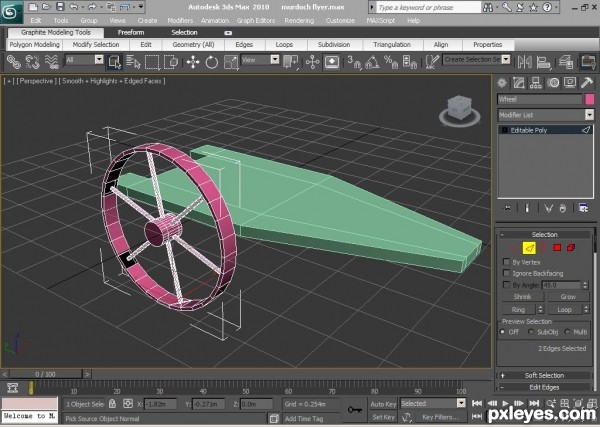The width and height of the screenshot is (600, 427).
Task: Toggle Set Key mode button
Action: [383, 417]
